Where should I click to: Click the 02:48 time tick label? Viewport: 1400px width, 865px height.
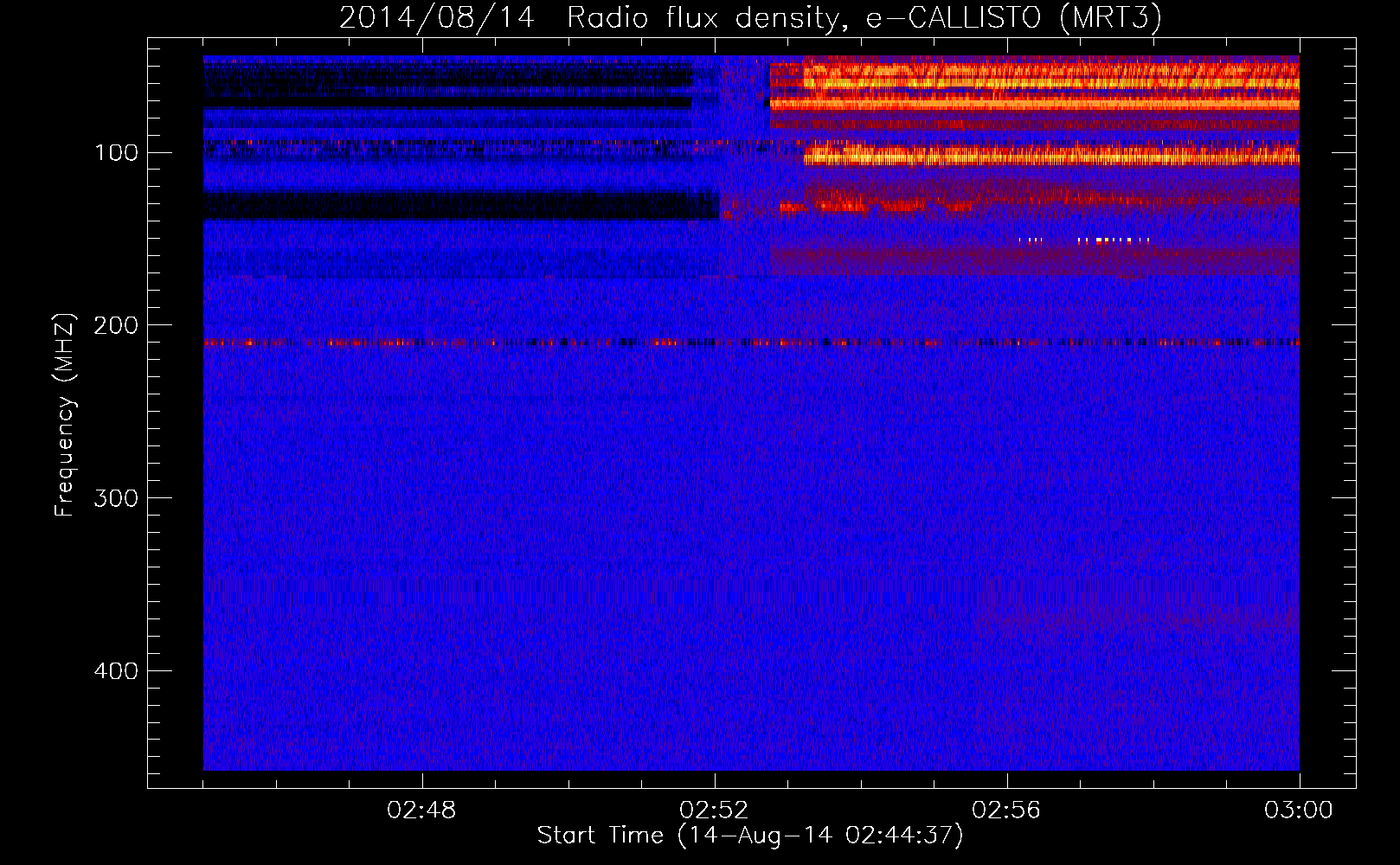(x=421, y=811)
